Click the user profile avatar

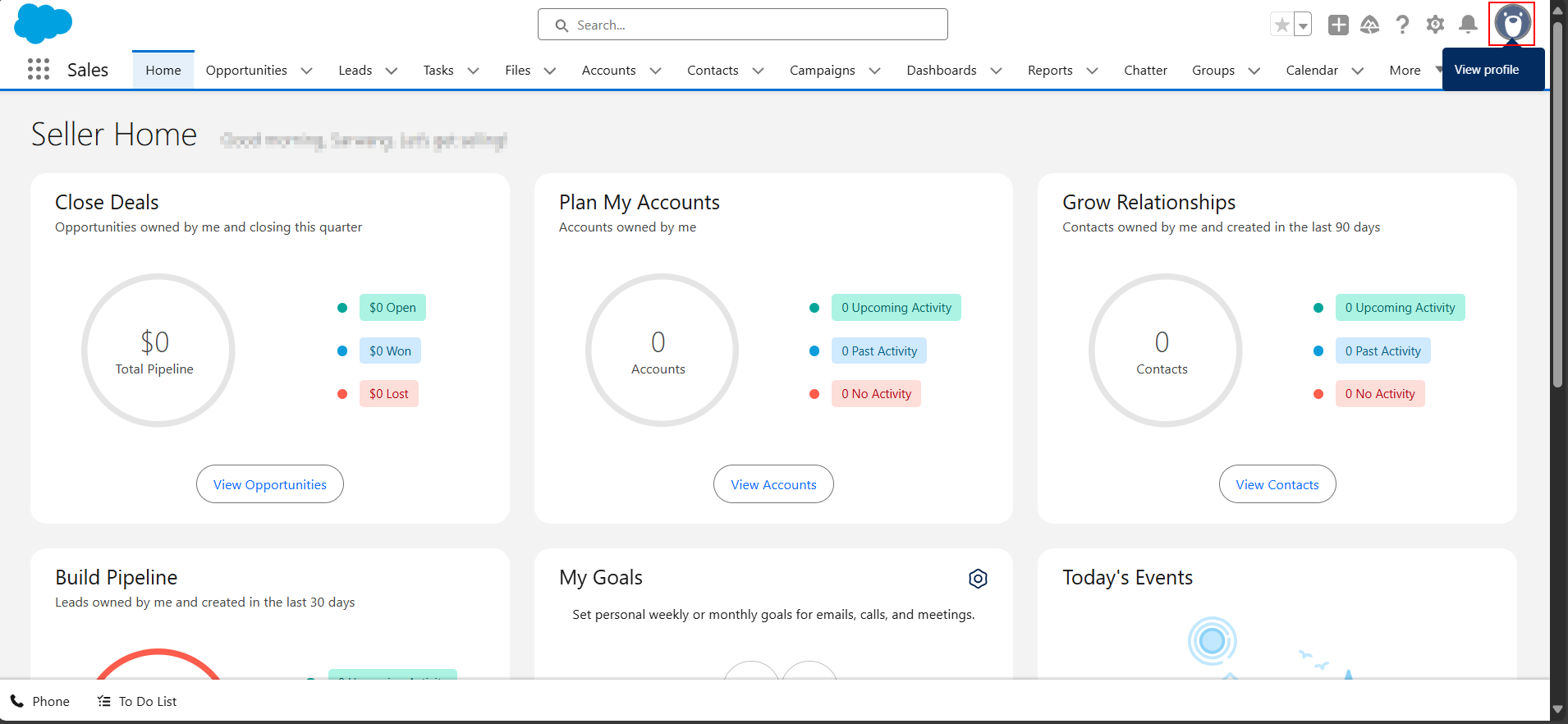click(1512, 23)
